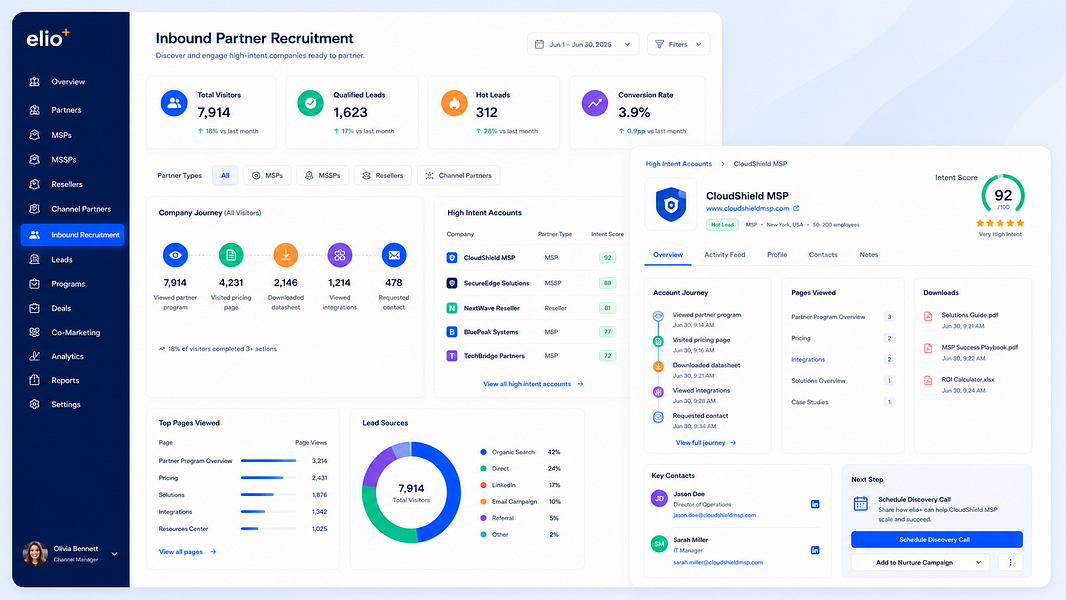Open the more options kebab menu
This screenshot has height=600, width=1066.
(x=1010, y=563)
